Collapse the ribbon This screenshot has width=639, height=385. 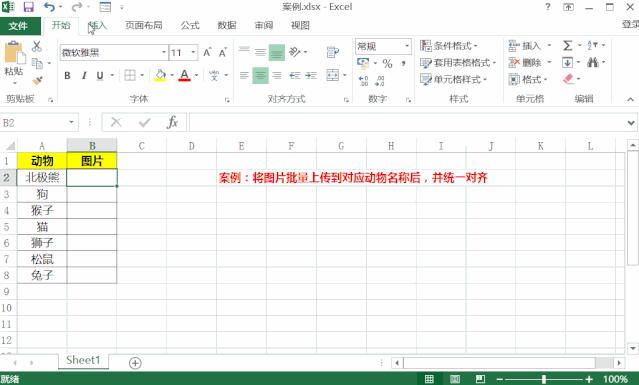coord(630,99)
